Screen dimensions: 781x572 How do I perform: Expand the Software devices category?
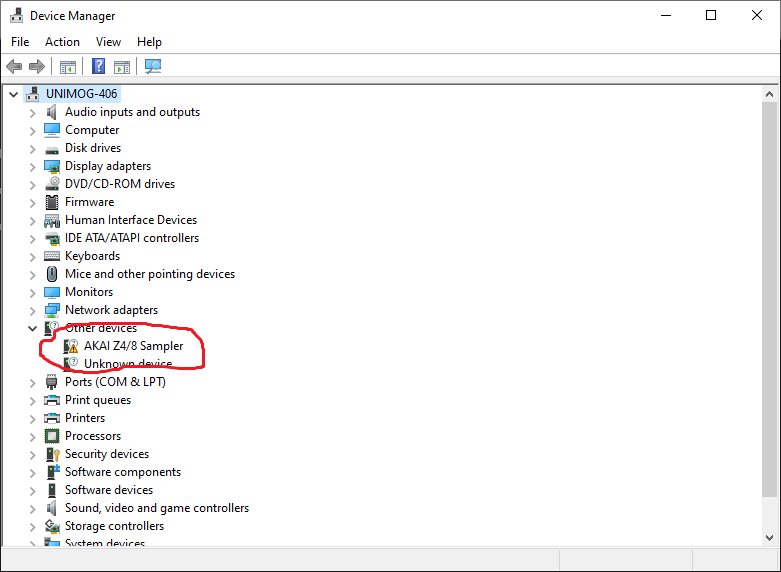point(32,491)
